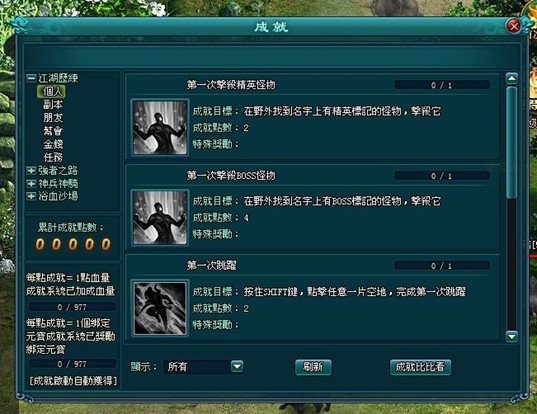Click the achievement list scrollbar thumb
Image resolution: width=537 pixels, height=414 pixels.
(512, 142)
